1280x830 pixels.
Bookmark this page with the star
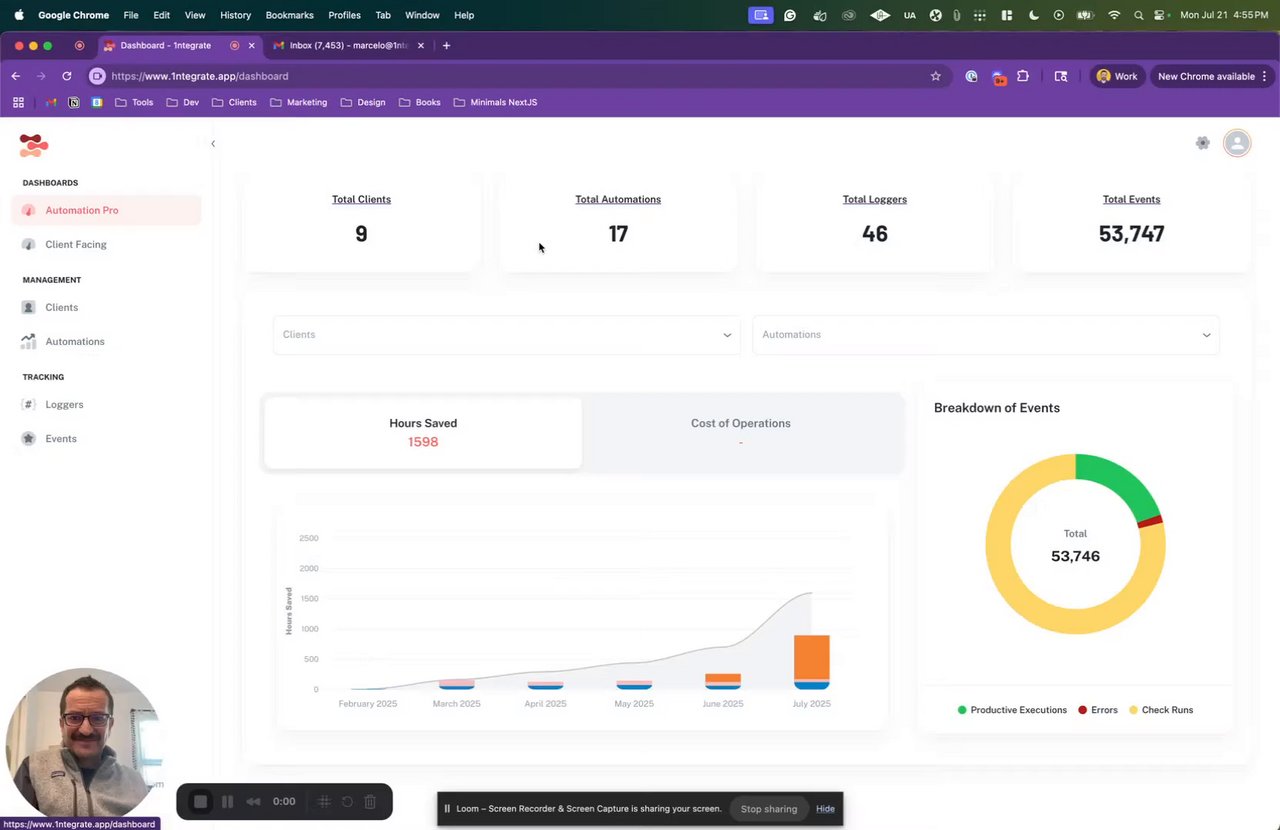(x=936, y=76)
